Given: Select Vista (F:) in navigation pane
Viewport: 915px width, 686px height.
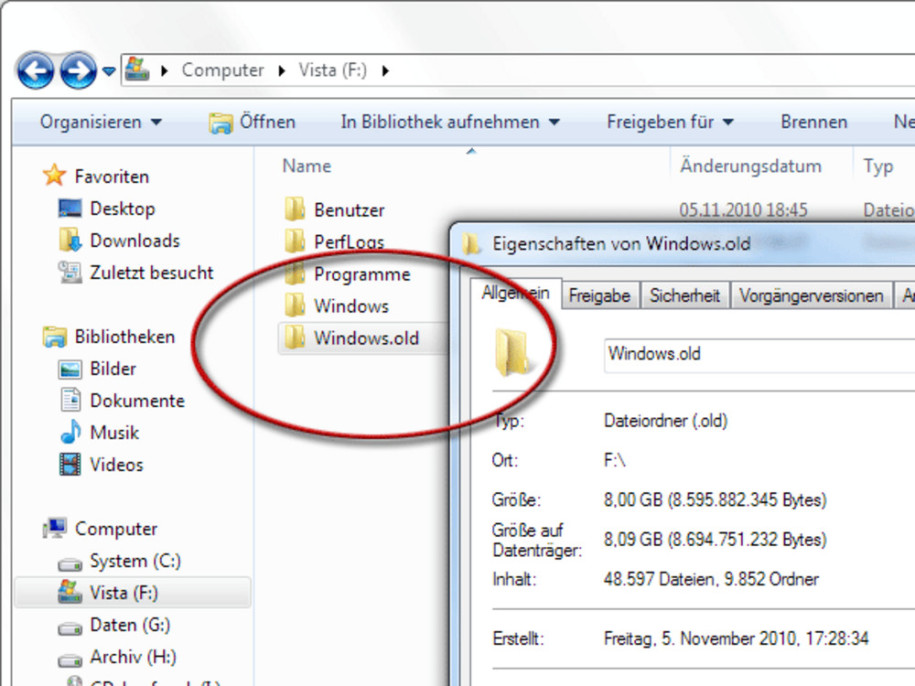Looking at the screenshot, I should point(124,593).
